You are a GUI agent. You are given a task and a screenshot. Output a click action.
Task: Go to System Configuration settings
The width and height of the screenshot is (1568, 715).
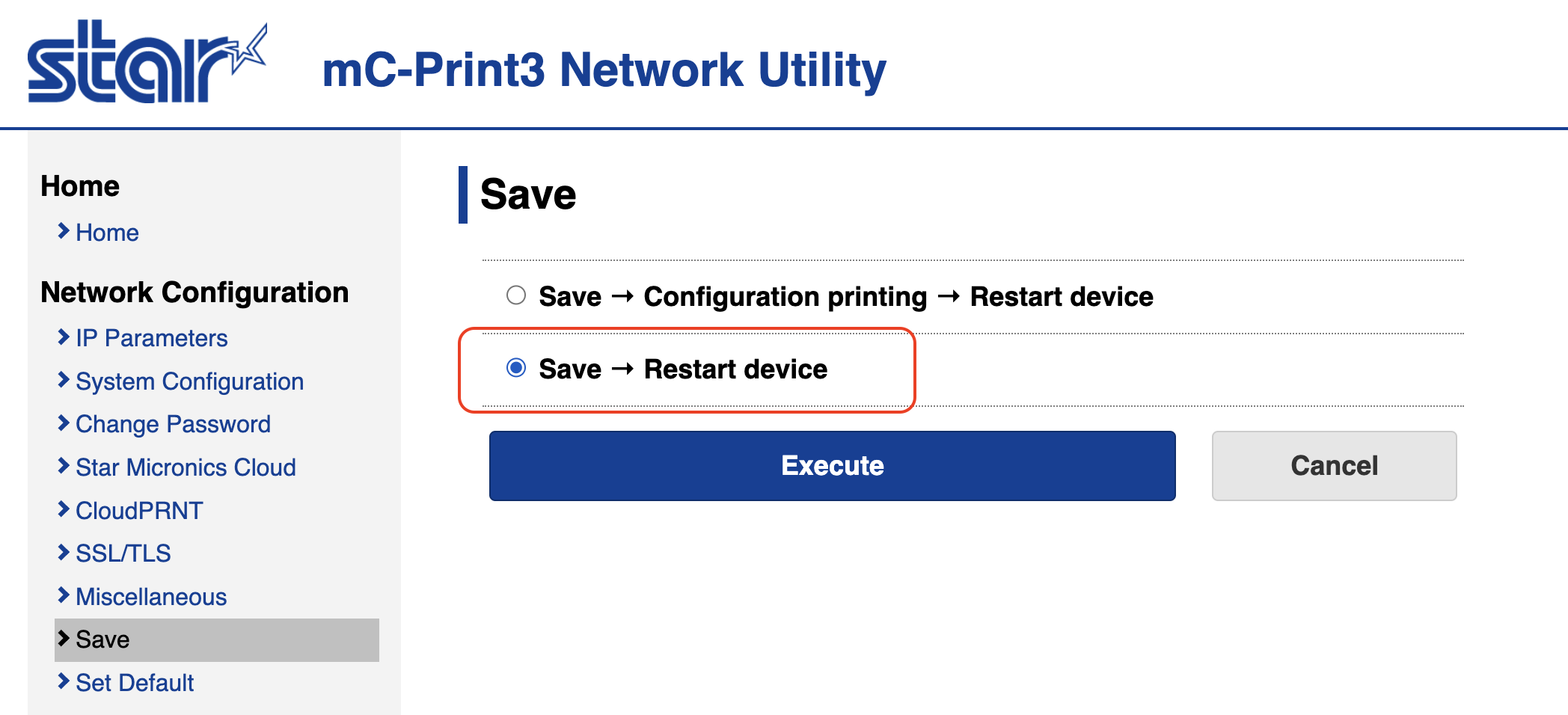189,381
